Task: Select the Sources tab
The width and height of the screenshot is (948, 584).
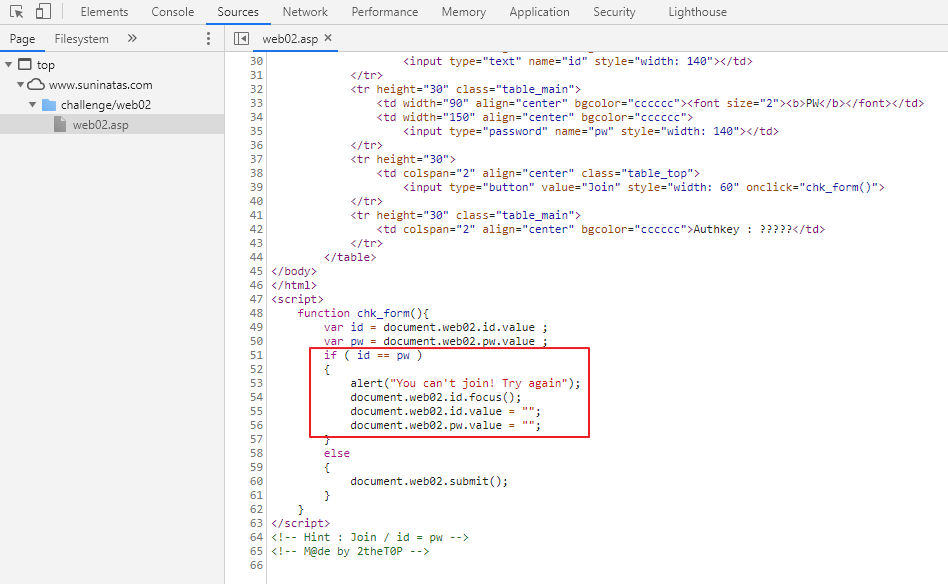Action: [238, 12]
